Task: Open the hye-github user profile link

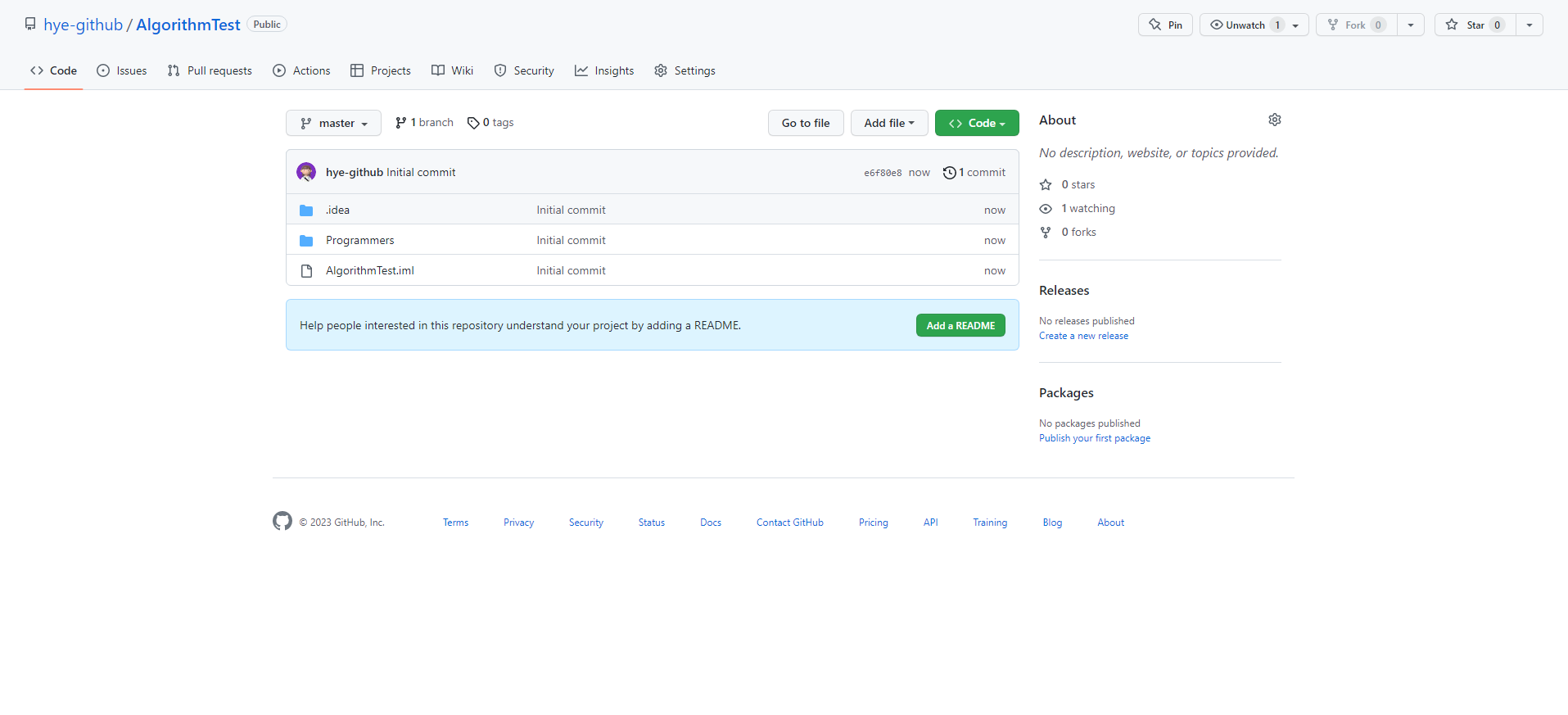Action: (x=83, y=25)
